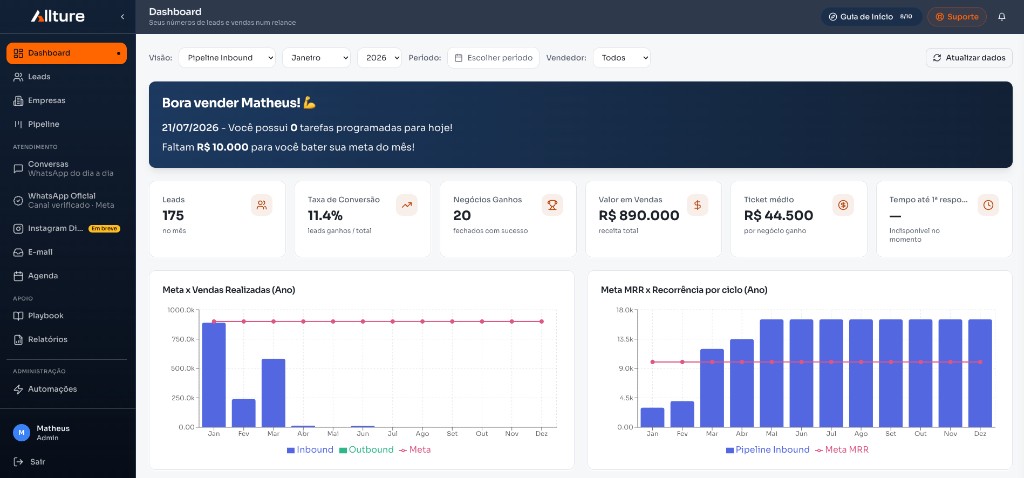
Task: Click the Bora vender Matheus heading
Action: pos(239,103)
